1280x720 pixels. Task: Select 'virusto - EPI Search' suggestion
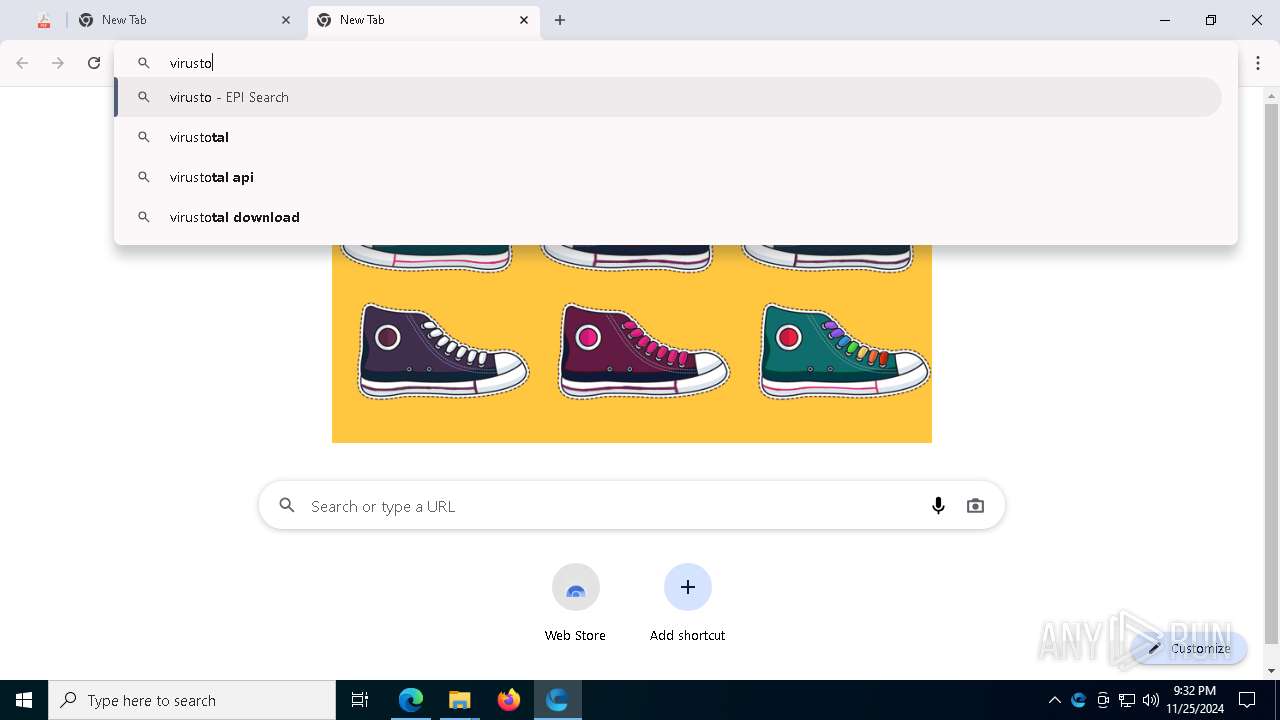[x=668, y=97]
